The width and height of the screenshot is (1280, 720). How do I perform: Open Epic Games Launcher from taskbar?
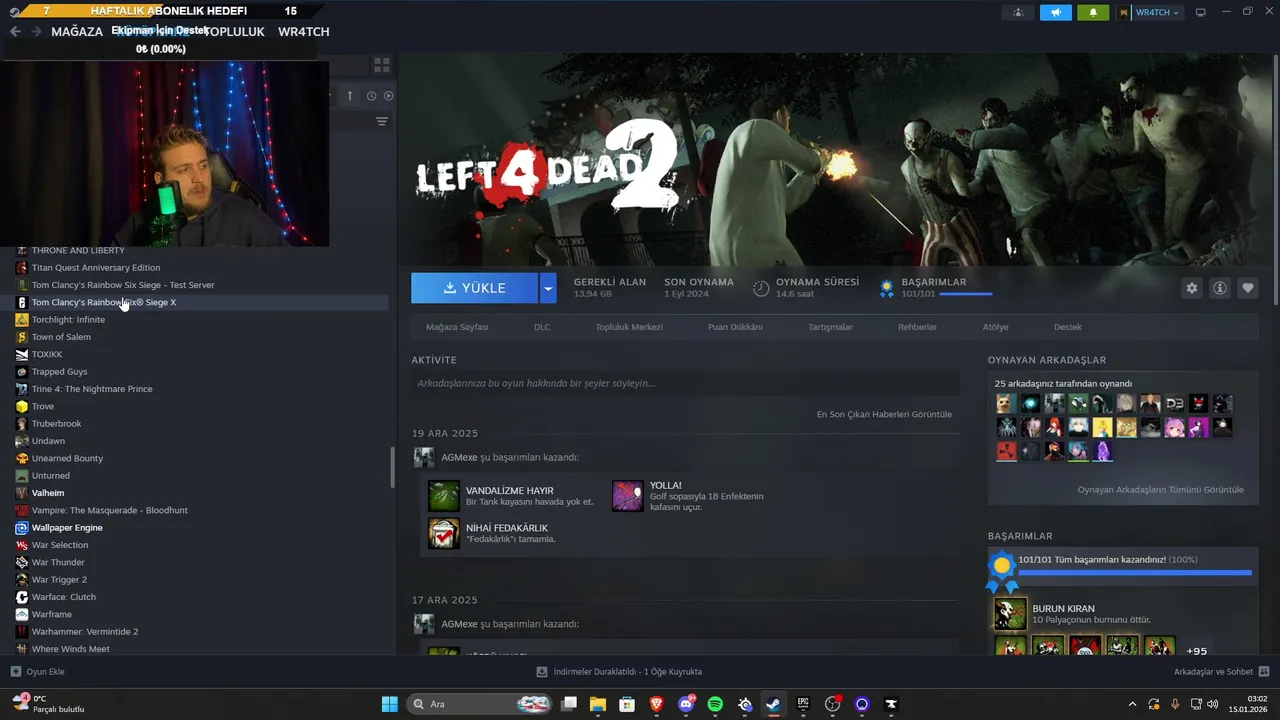pyautogui.click(x=803, y=704)
